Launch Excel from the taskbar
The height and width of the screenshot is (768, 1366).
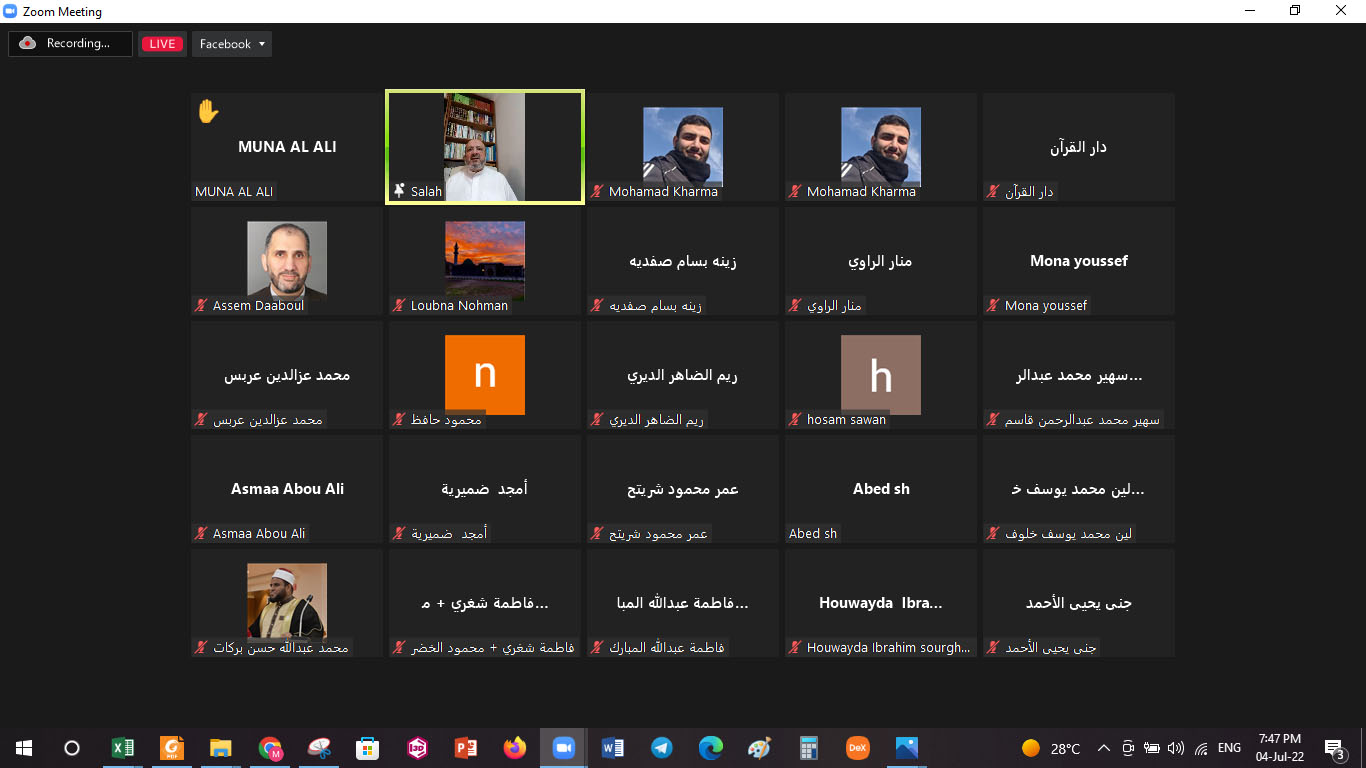[122, 748]
